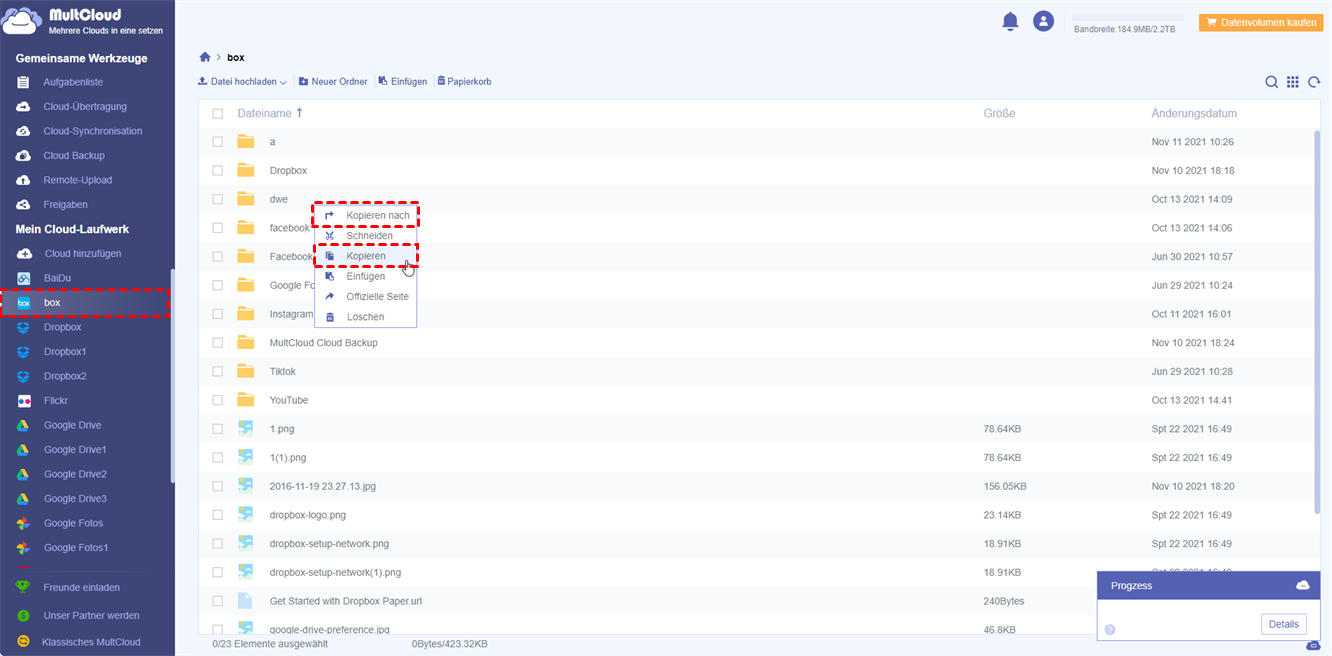Choose Einfügen in context menu
This screenshot has width=1332, height=656.
365,276
